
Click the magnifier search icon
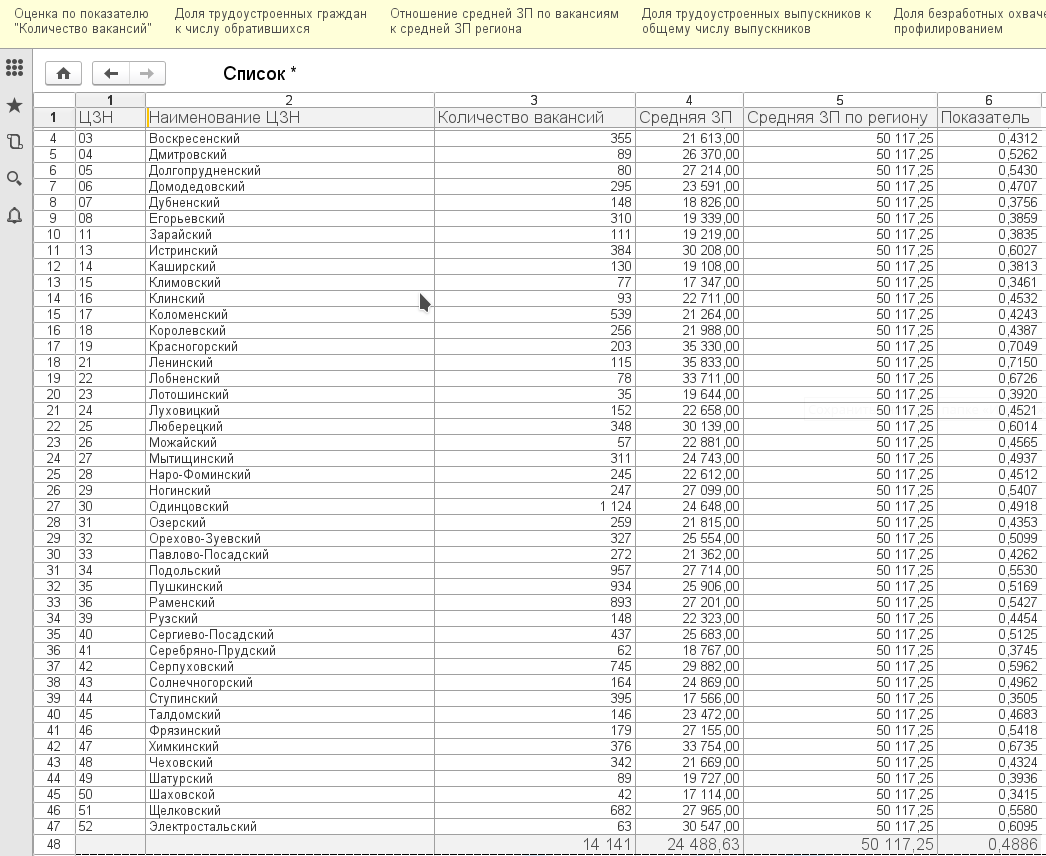tap(14, 179)
